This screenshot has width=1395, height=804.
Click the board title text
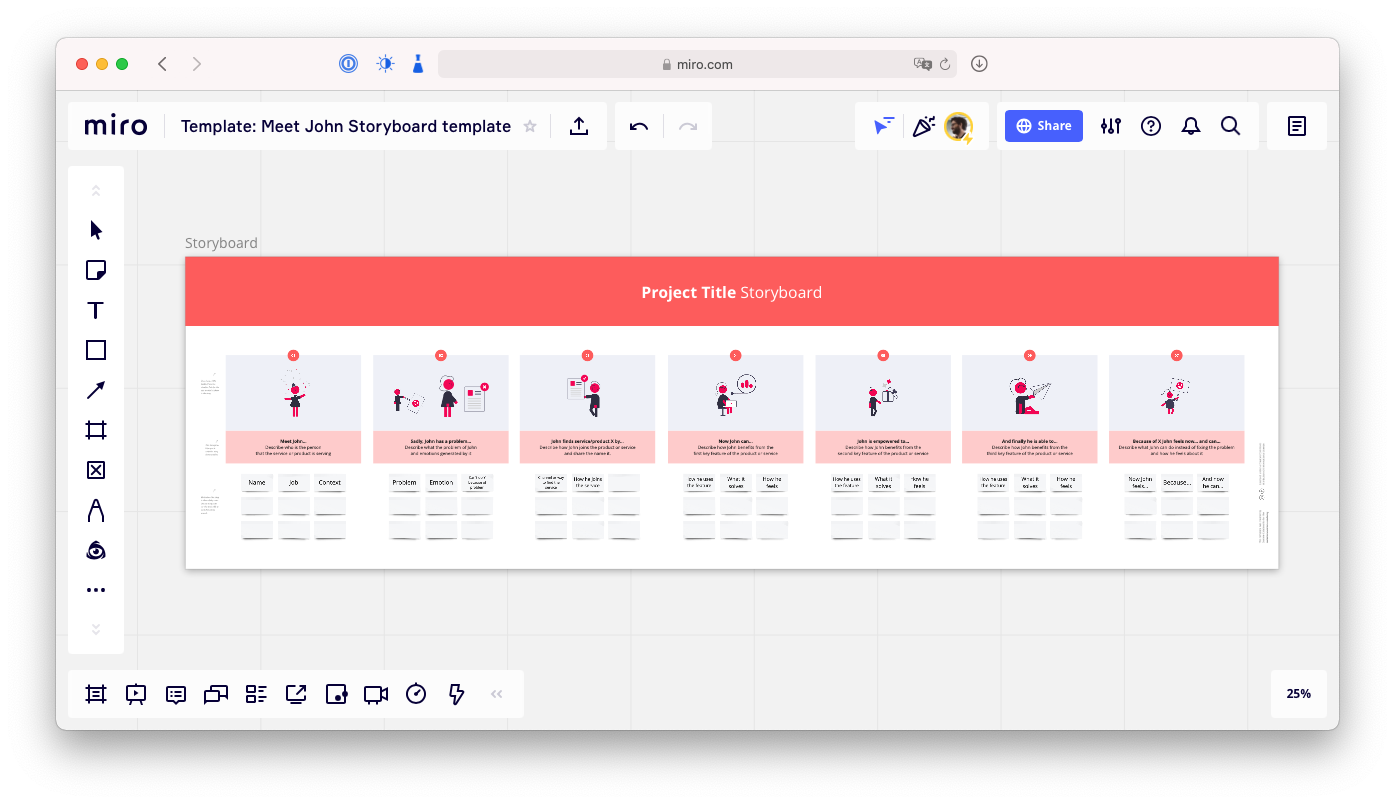click(x=346, y=126)
